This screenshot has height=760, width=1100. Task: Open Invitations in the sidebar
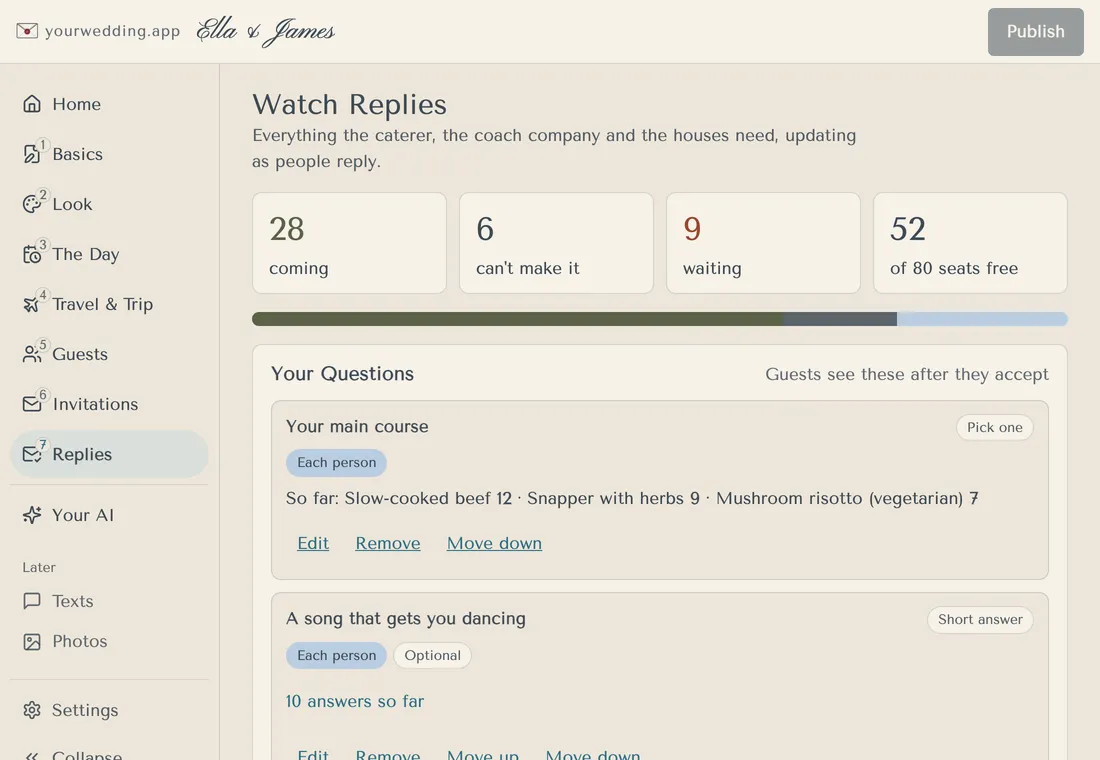(x=109, y=404)
